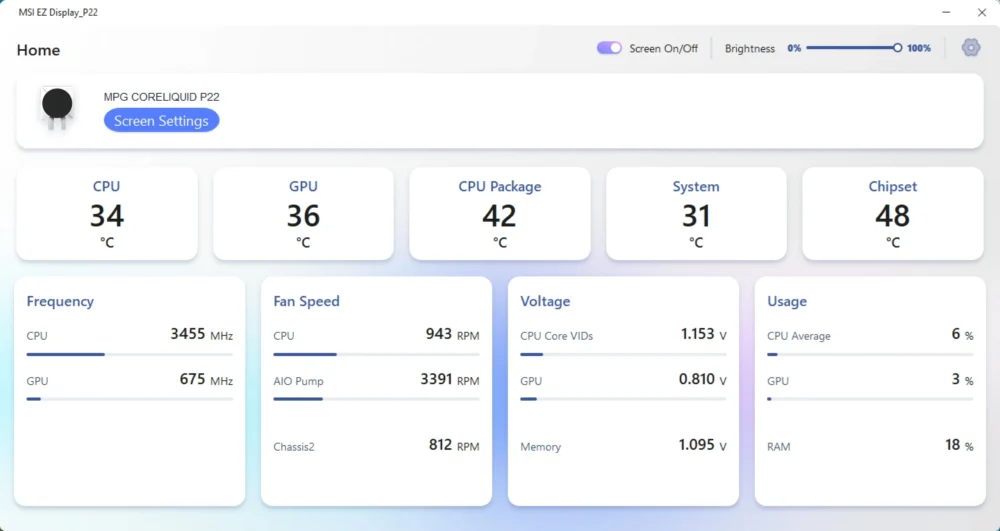Click the CPU frequency progress bar
The image size is (1000, 531).
coord(129,354)
